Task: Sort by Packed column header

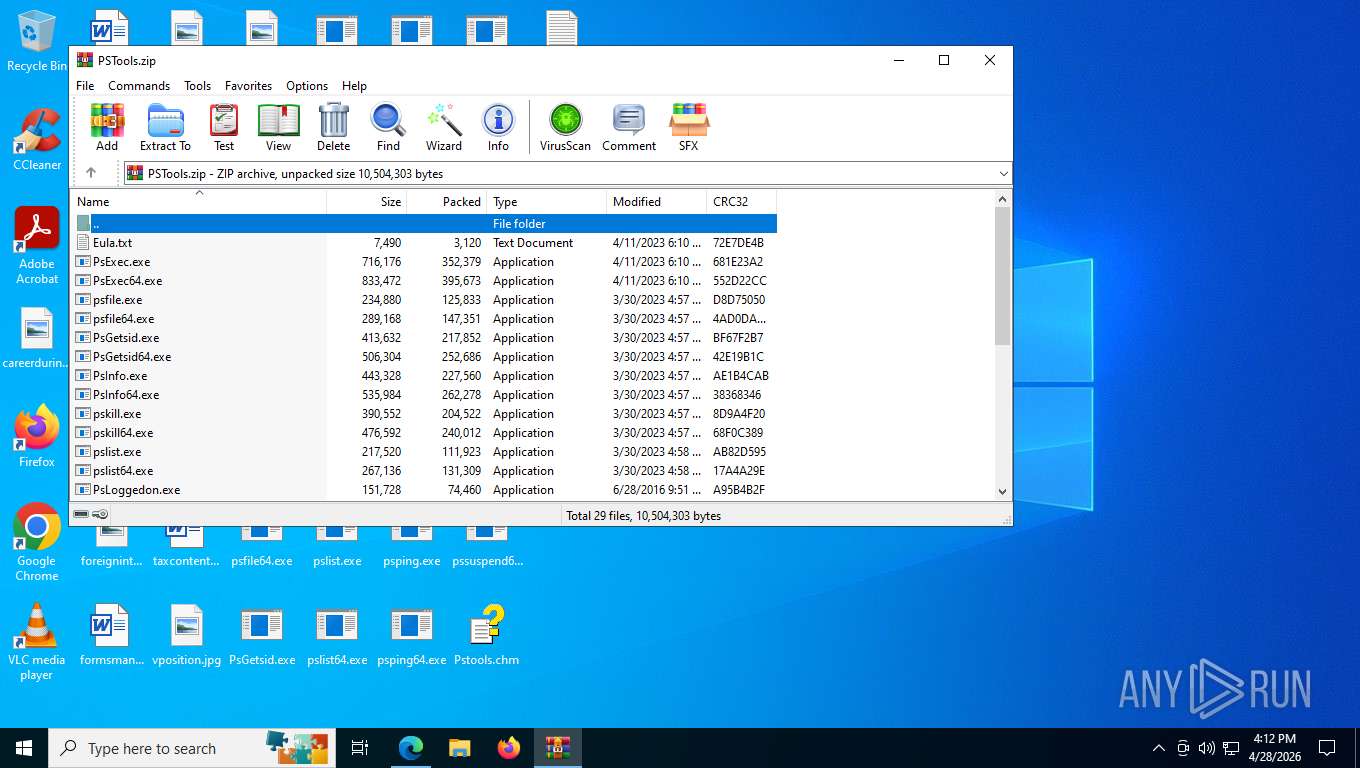Action: click(x=447, y=202)
